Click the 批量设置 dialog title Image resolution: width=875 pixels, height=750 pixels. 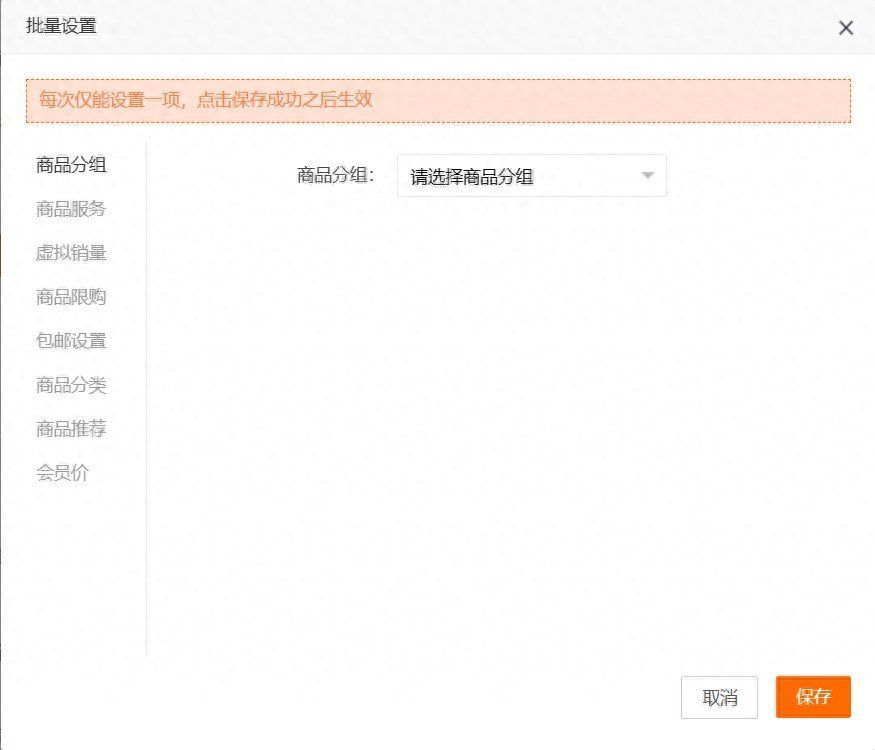click(x=61, y=27)
